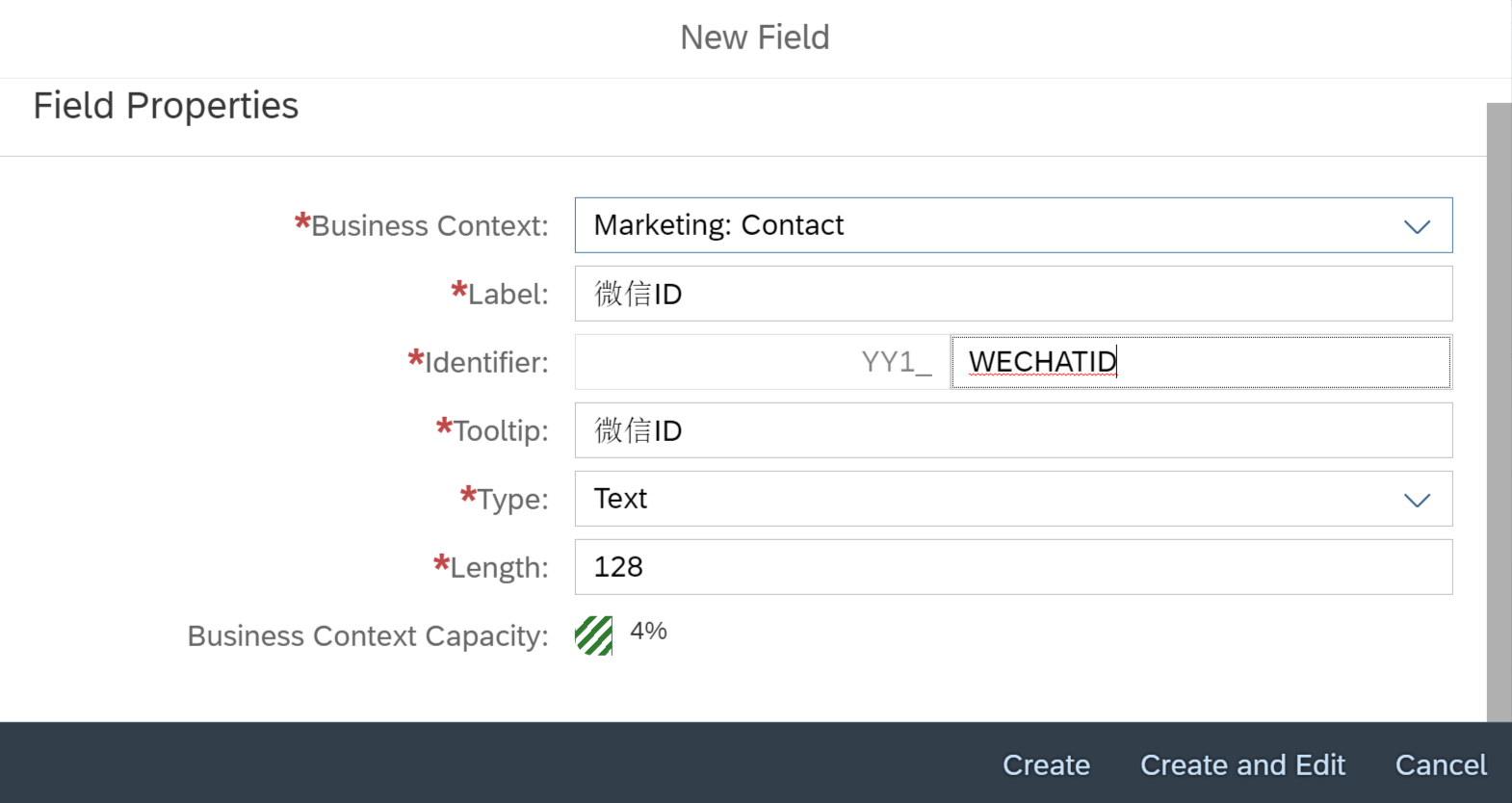The width and height of the screenshot is (1512, 803).
Task: Expand the Type dropdown chevron
Action: (1417, 500)
